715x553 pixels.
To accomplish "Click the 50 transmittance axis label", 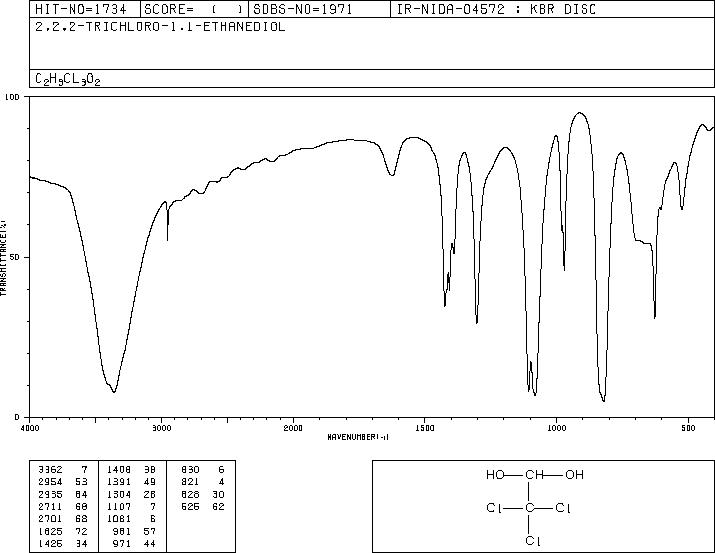I will pos(14,257).
